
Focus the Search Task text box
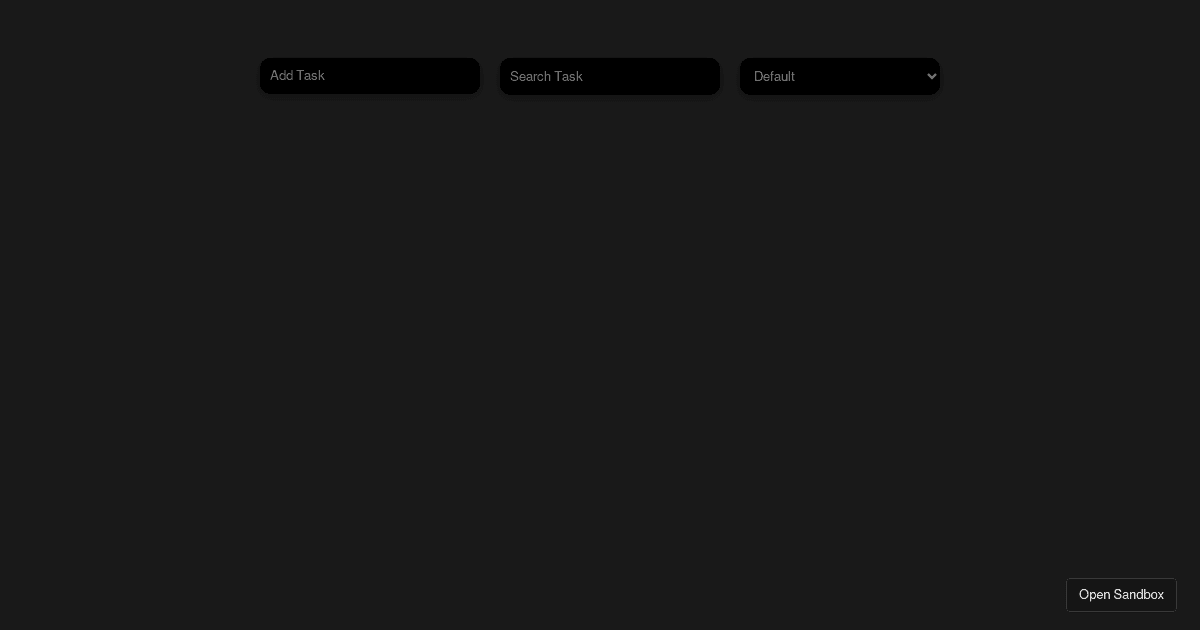(x=609, y=76)
